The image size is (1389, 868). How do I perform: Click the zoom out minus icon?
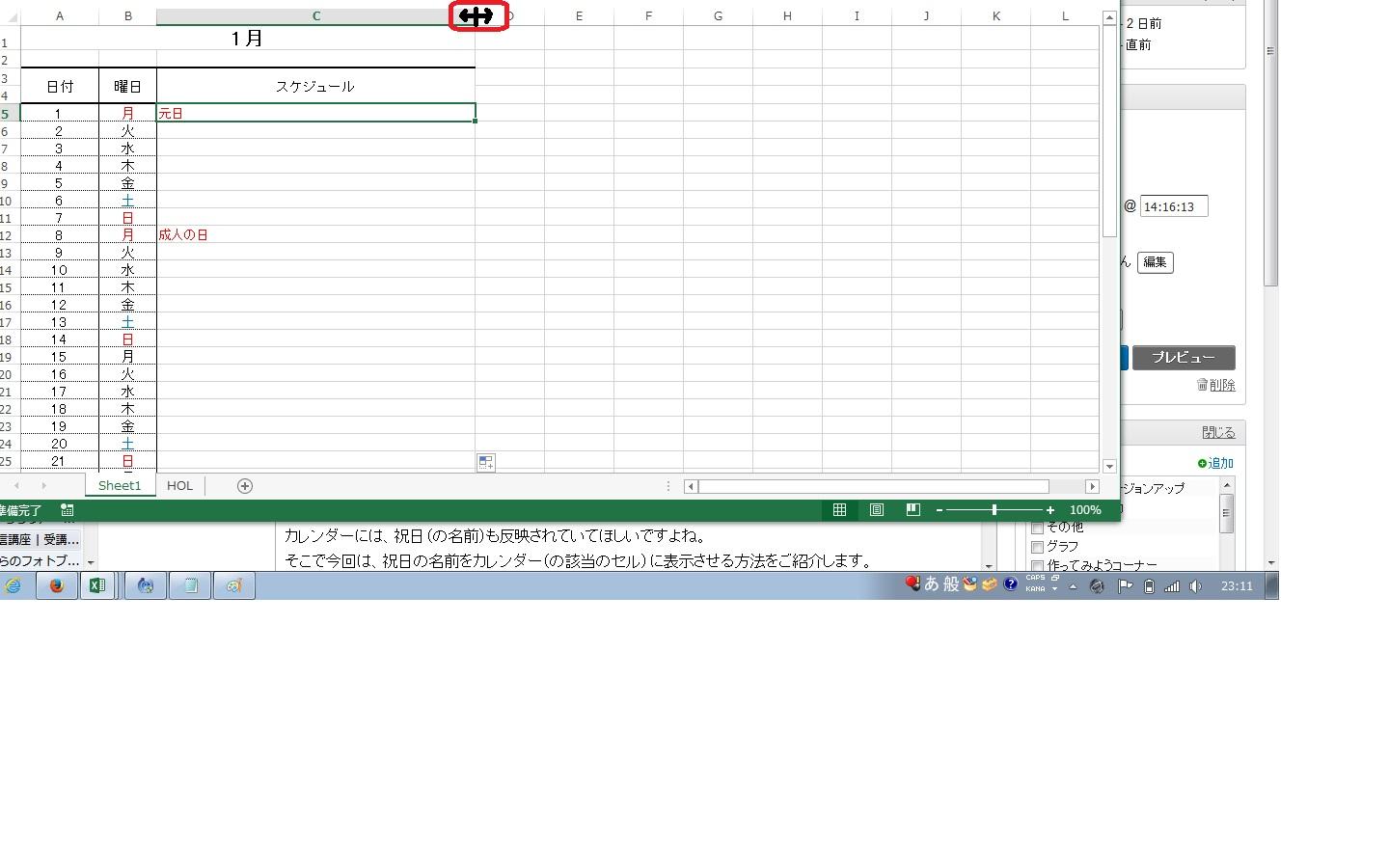click(939, 510)
